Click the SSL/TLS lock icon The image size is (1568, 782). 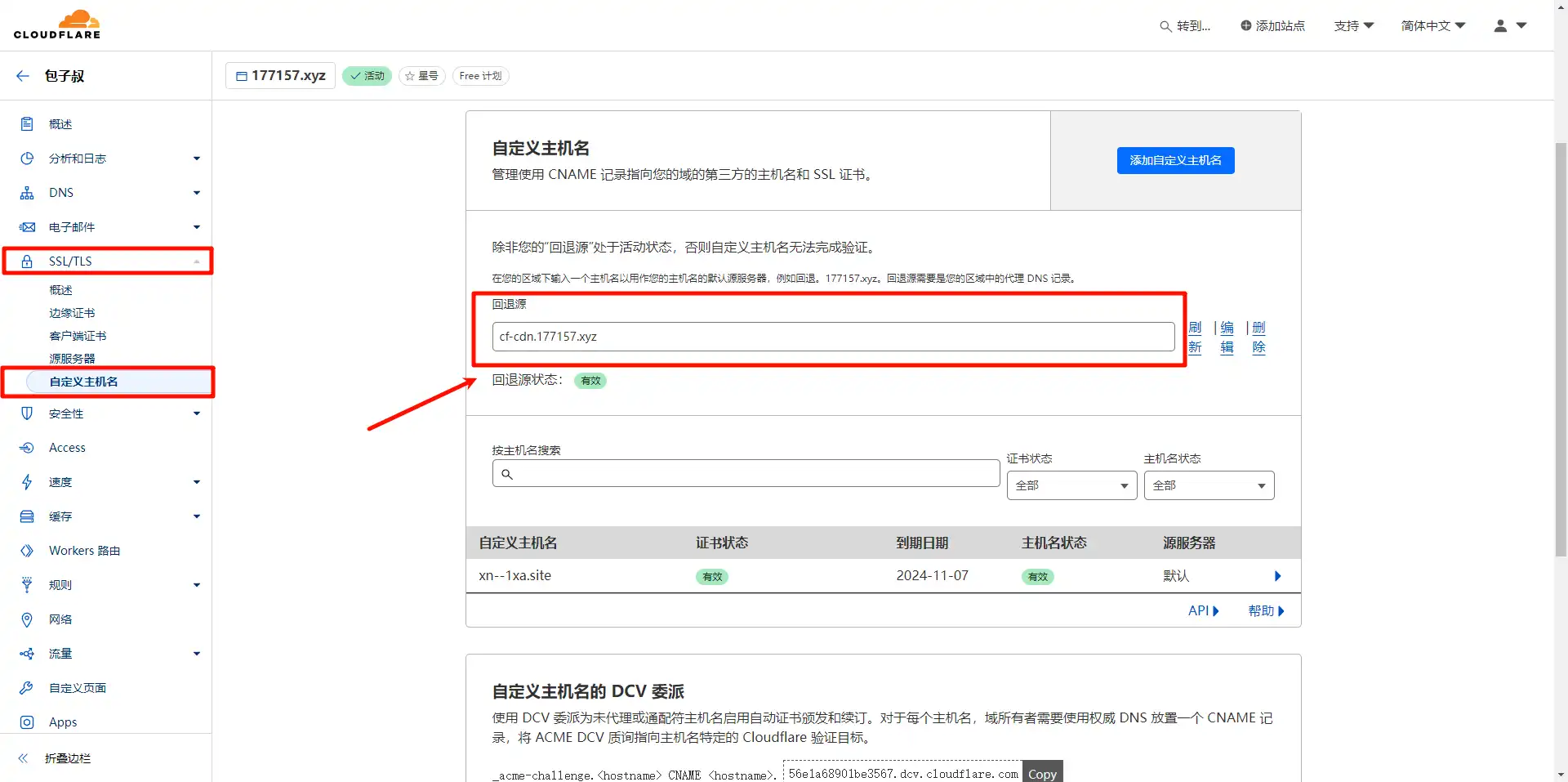pos(27,261)
